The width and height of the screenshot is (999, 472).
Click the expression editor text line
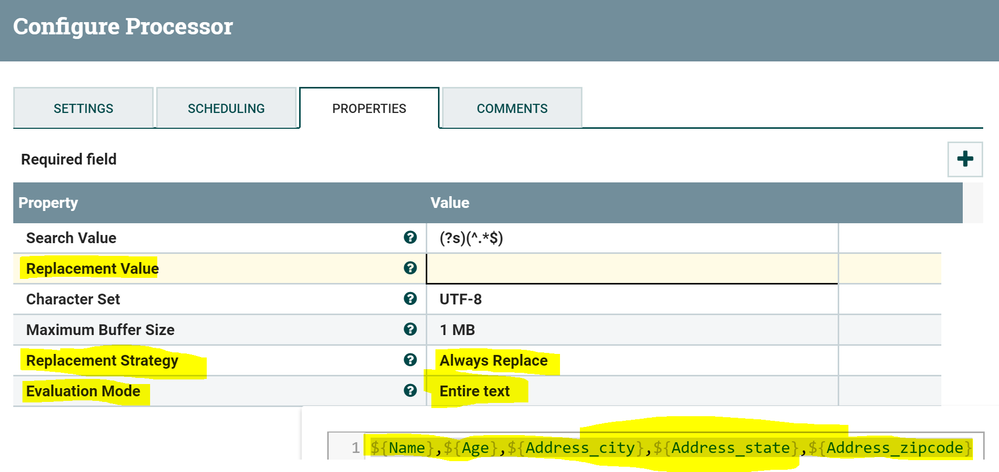coord(670,448)
